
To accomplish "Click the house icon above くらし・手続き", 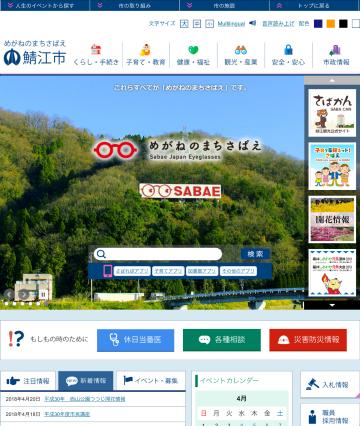I will click(96, 50).
